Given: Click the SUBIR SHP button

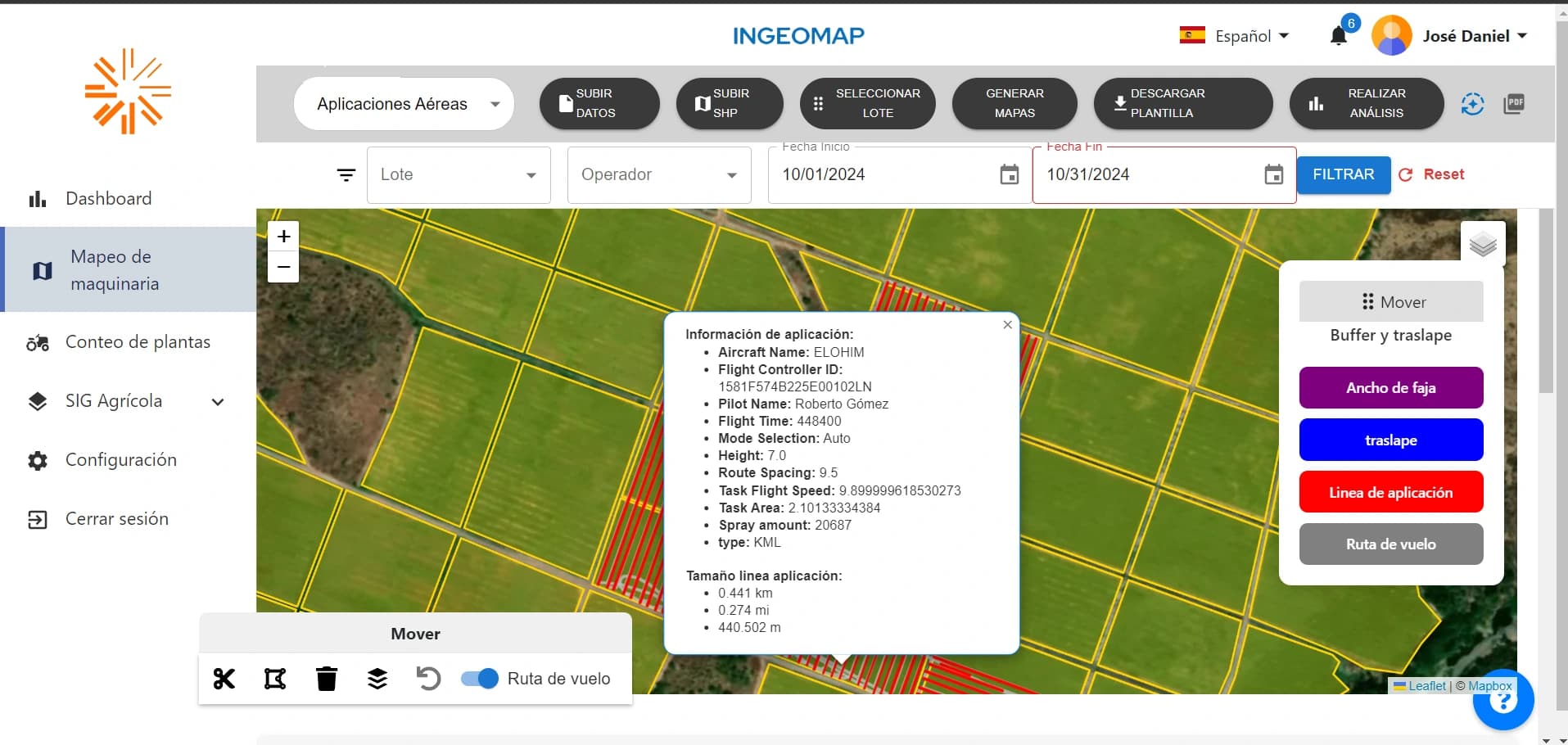Looking at the screenshot, I should (x=730, y=104).
